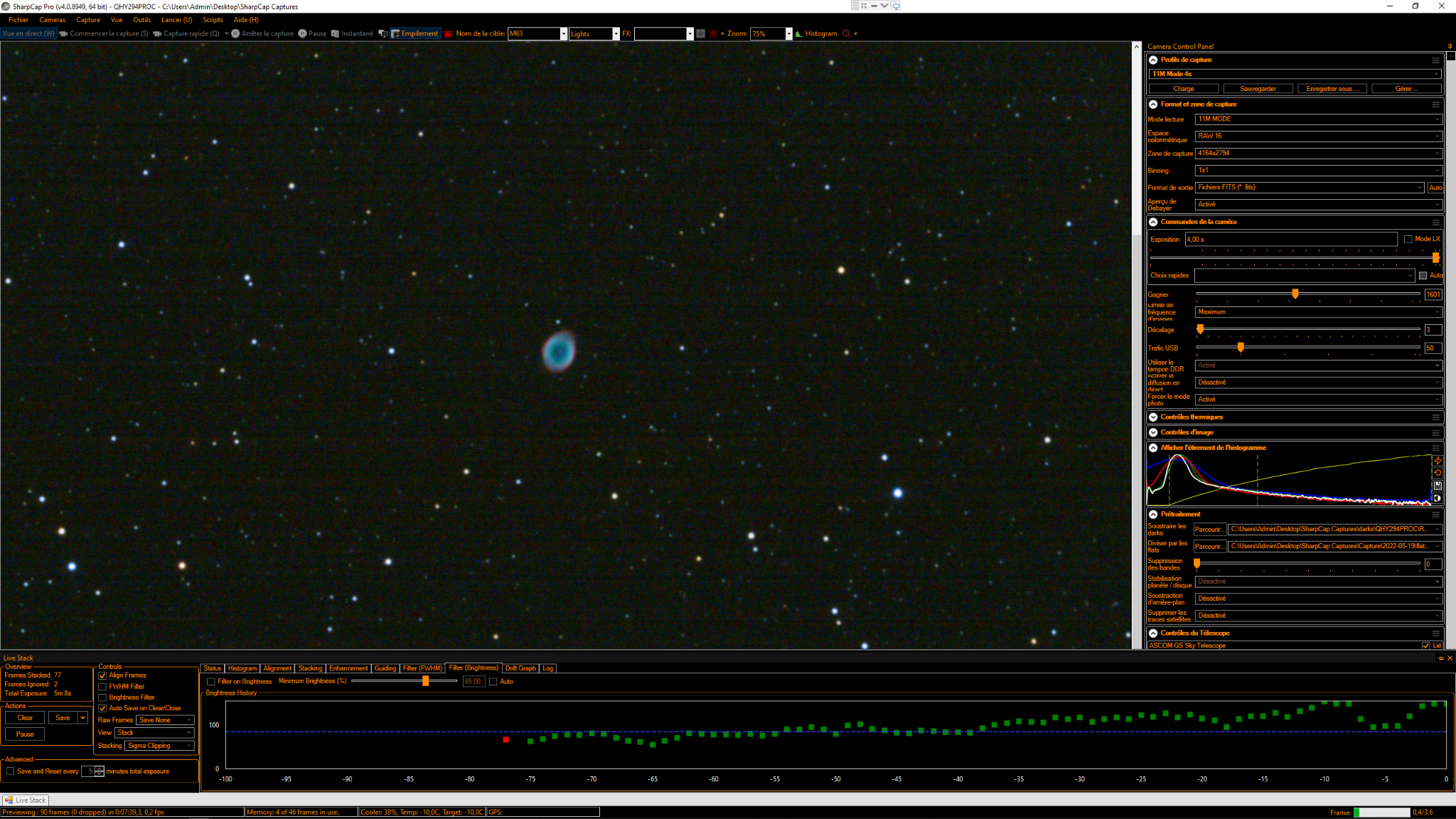The width and height of the screenshot is (1456, 819).
Task: Enable the Brightness Filter checkbox
Action: coord(102,697)
